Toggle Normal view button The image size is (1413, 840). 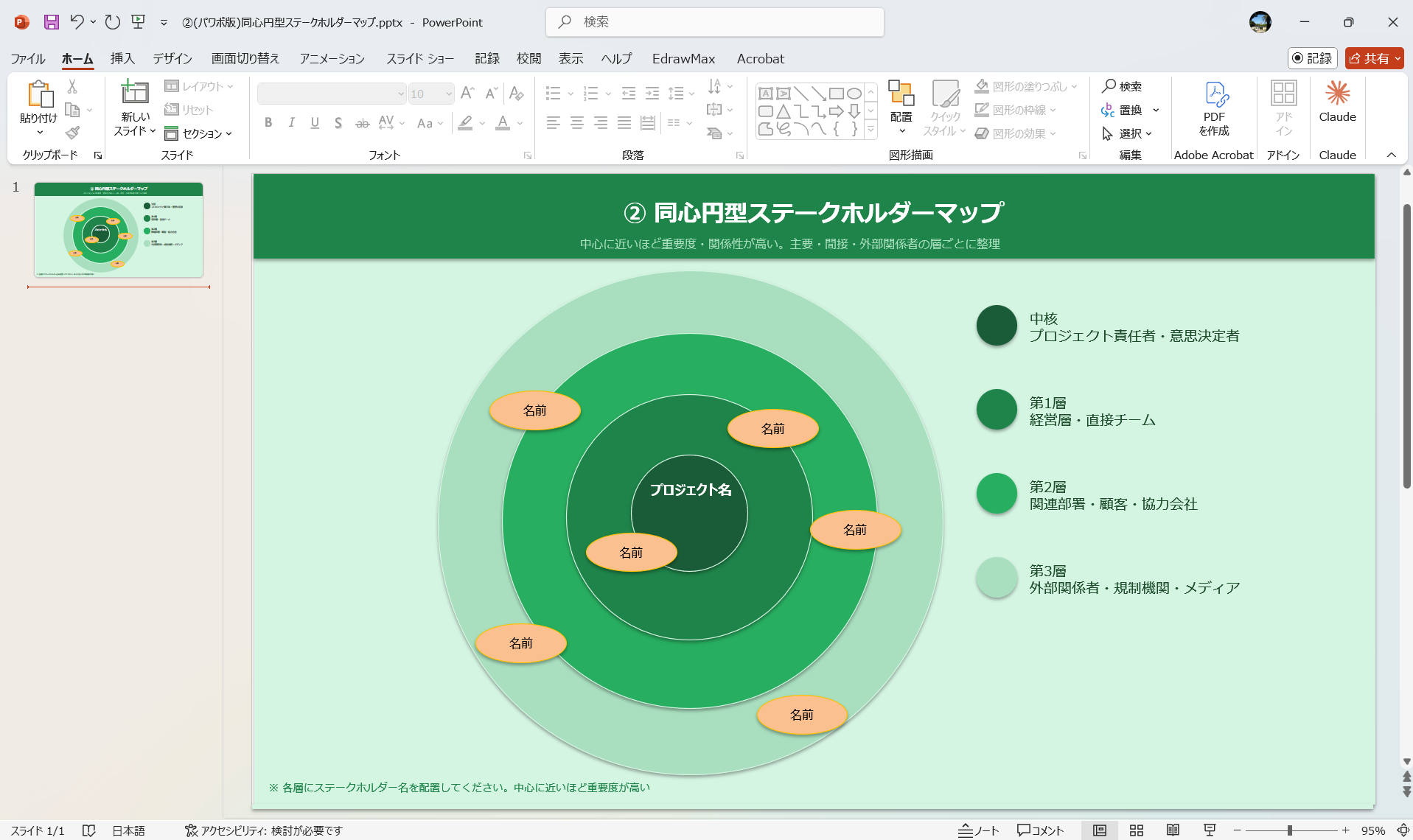click(1100, 830)
